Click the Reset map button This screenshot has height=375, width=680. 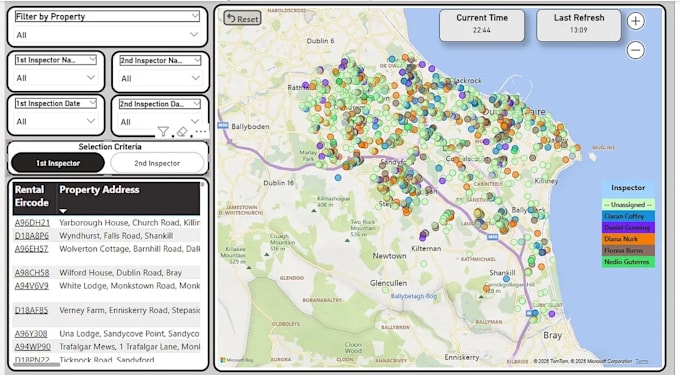[242, 18]
